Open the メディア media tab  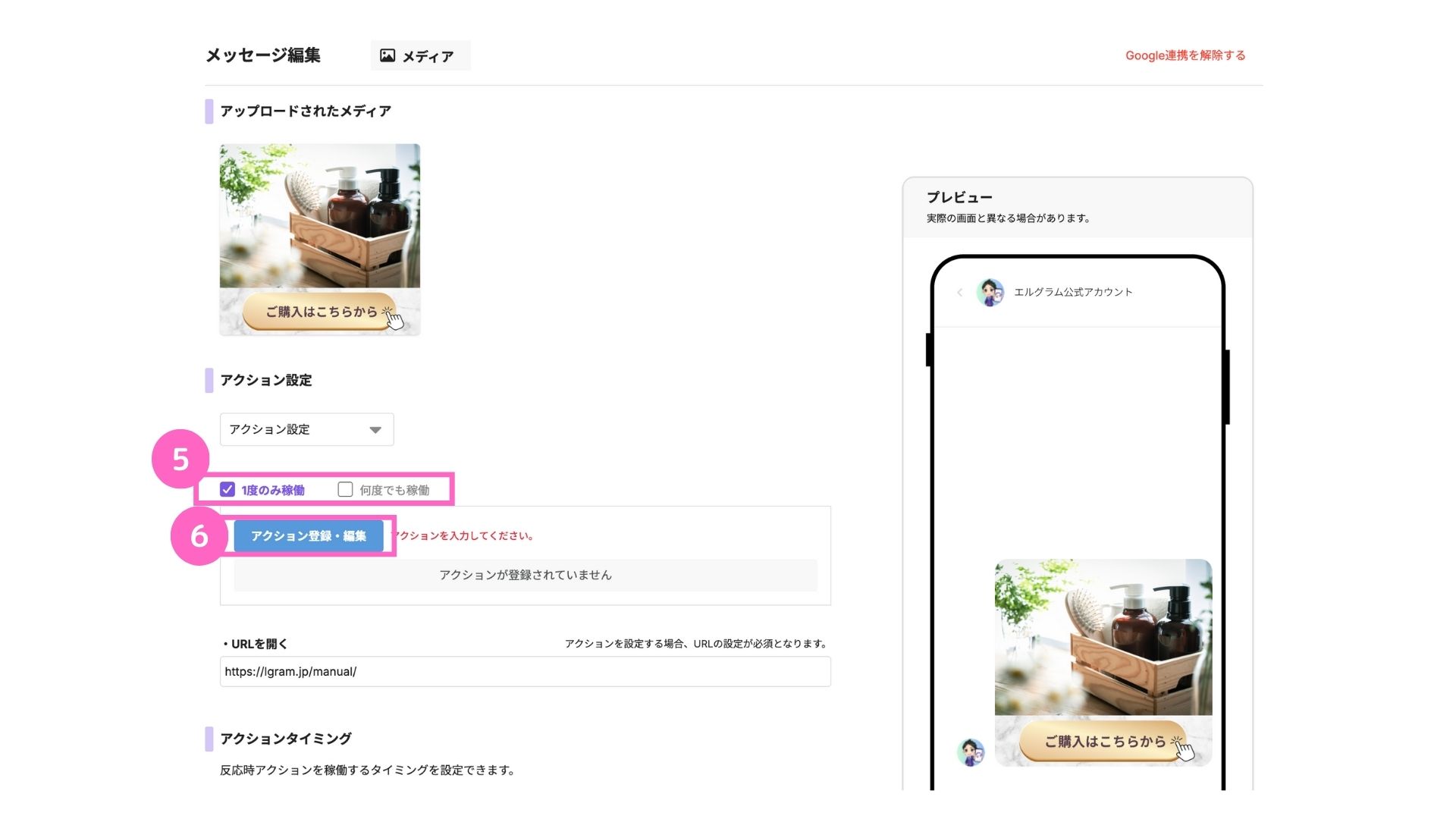[420, 56]
